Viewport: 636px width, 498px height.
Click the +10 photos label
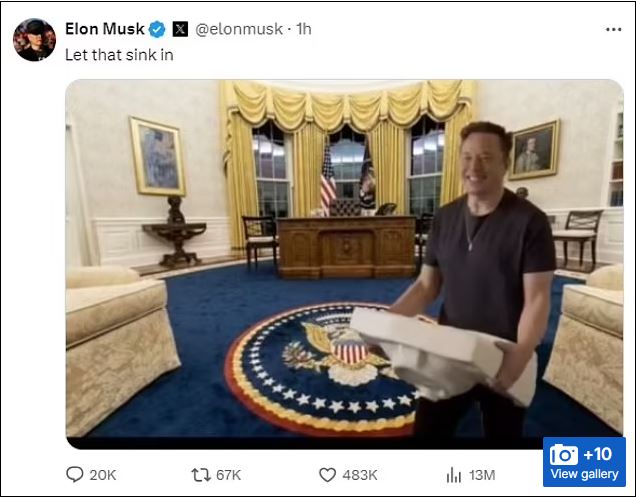click(x=597, y=454)
